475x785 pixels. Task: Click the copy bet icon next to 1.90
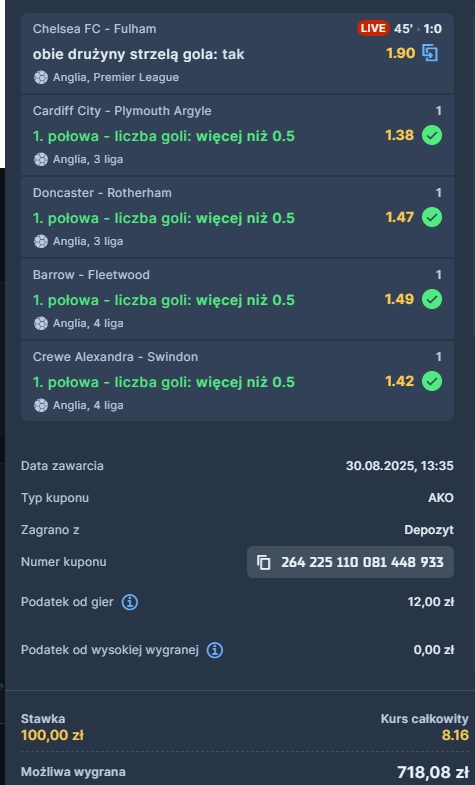click(430, 53)
